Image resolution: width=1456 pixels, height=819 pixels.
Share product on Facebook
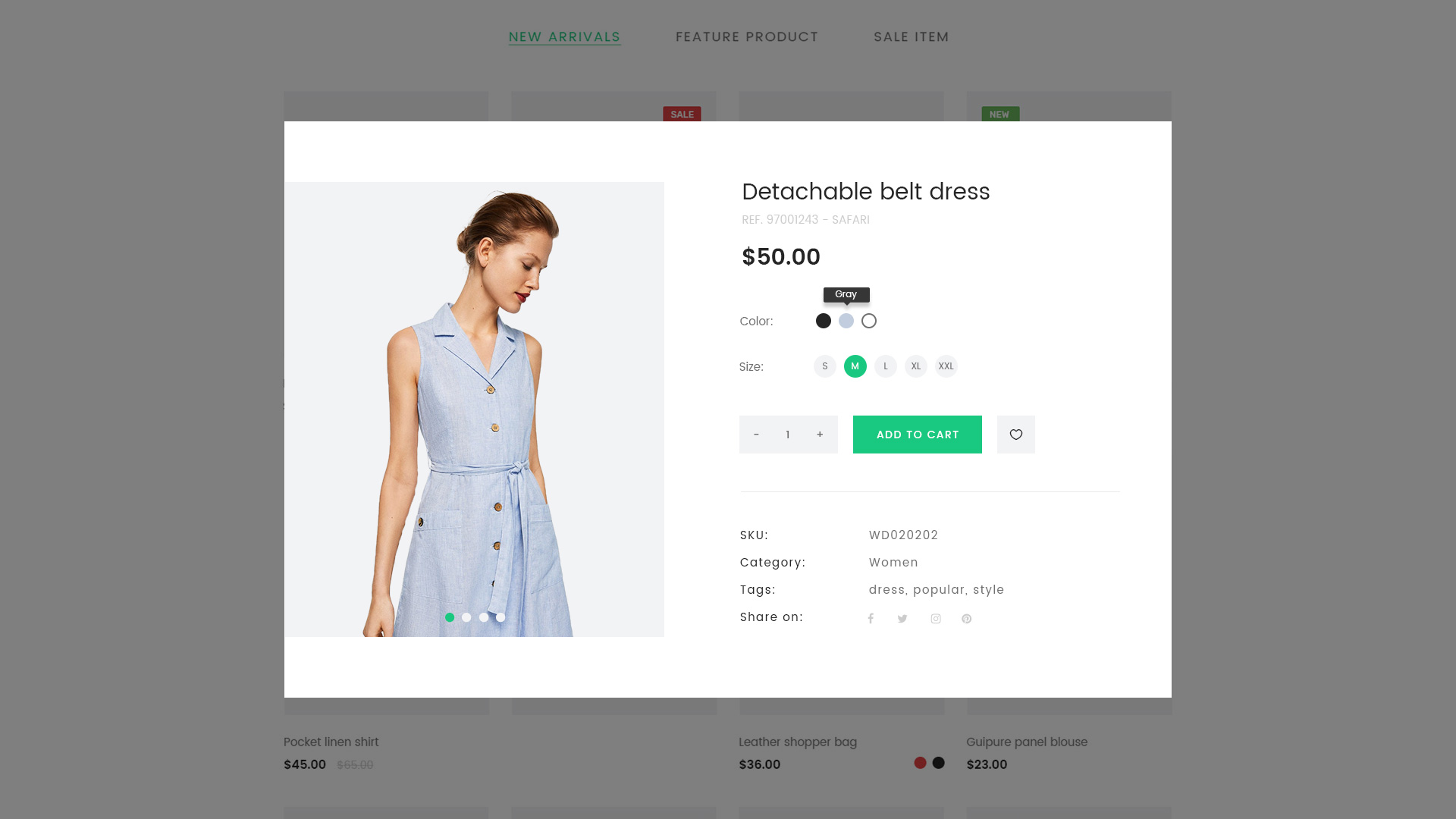click(871, 619)
